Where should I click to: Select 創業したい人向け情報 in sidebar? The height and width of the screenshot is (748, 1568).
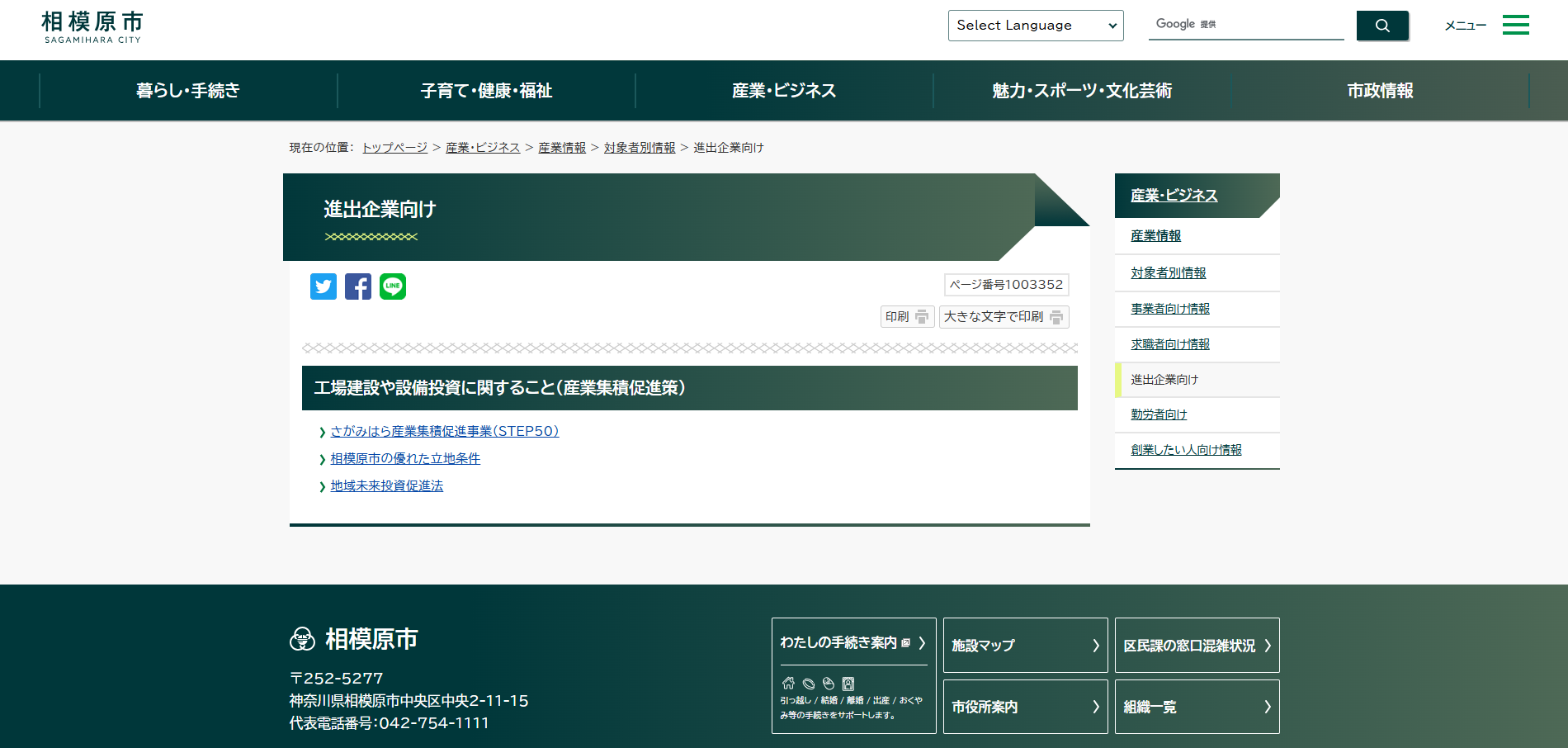[x=1186, y=450]
